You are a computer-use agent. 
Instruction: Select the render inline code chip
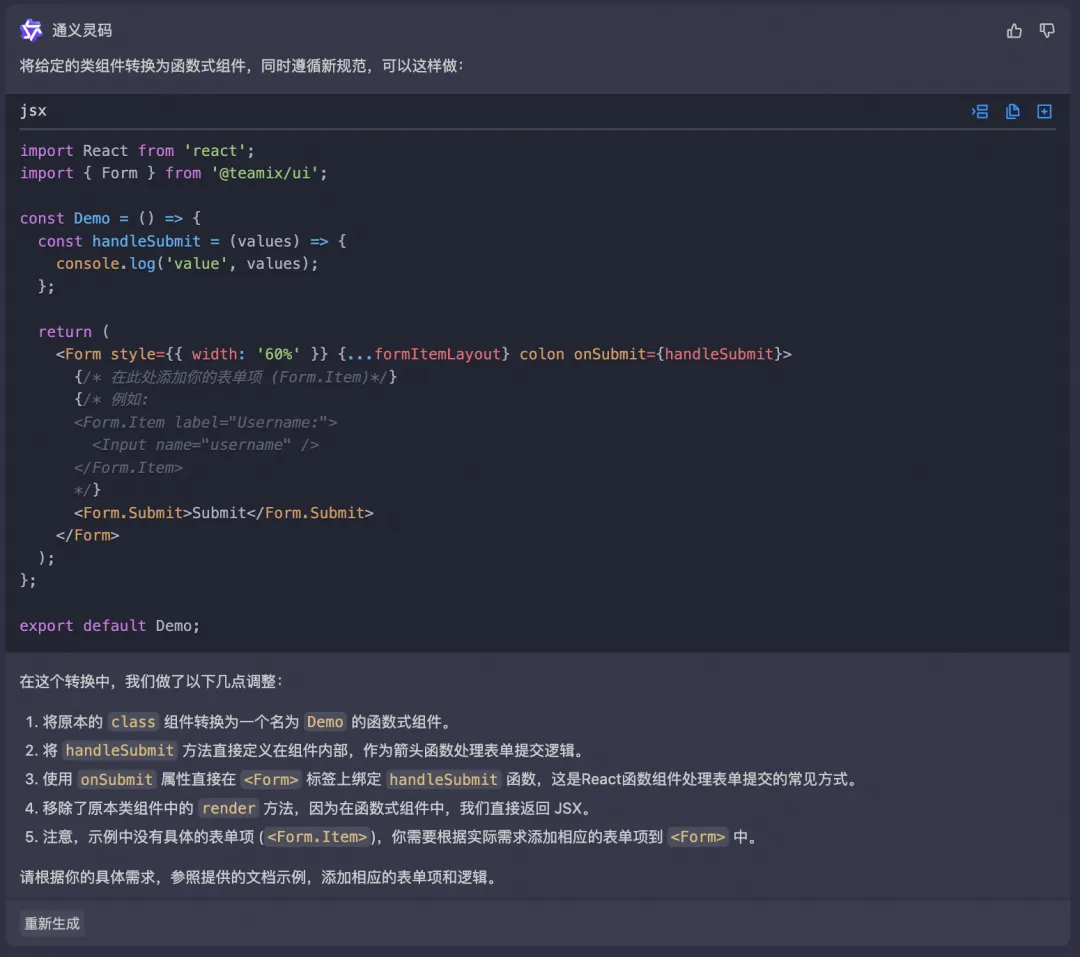click(x=228, y=809)
